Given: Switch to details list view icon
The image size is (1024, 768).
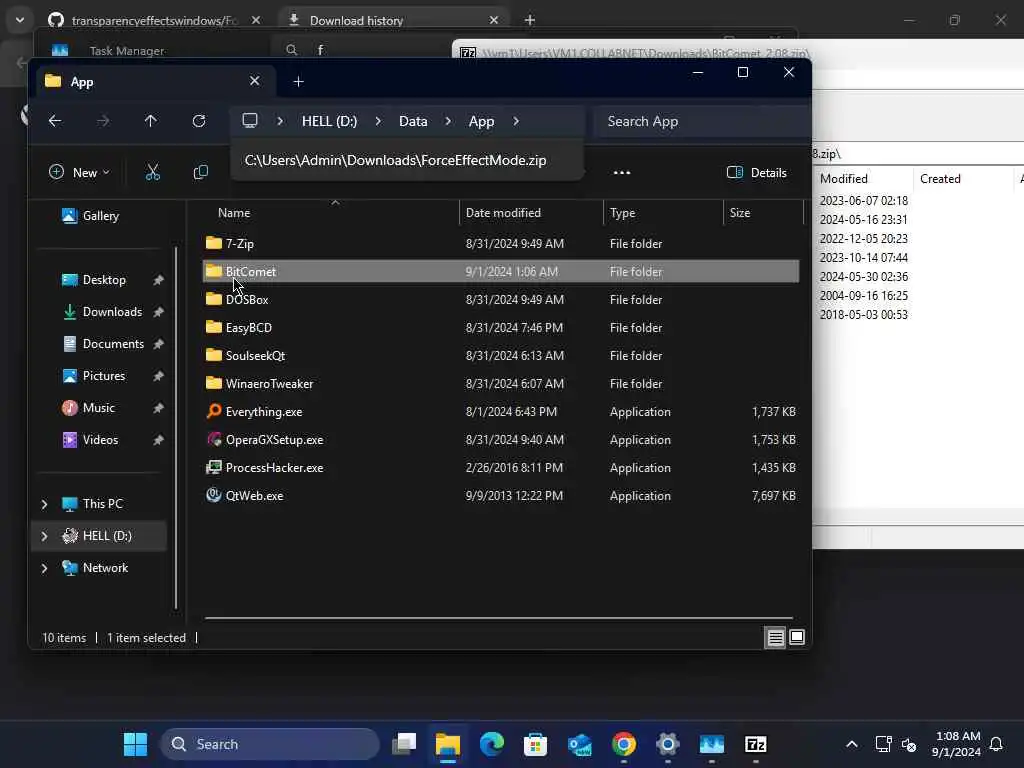Looking at the screenshot, I should point(775,637).
